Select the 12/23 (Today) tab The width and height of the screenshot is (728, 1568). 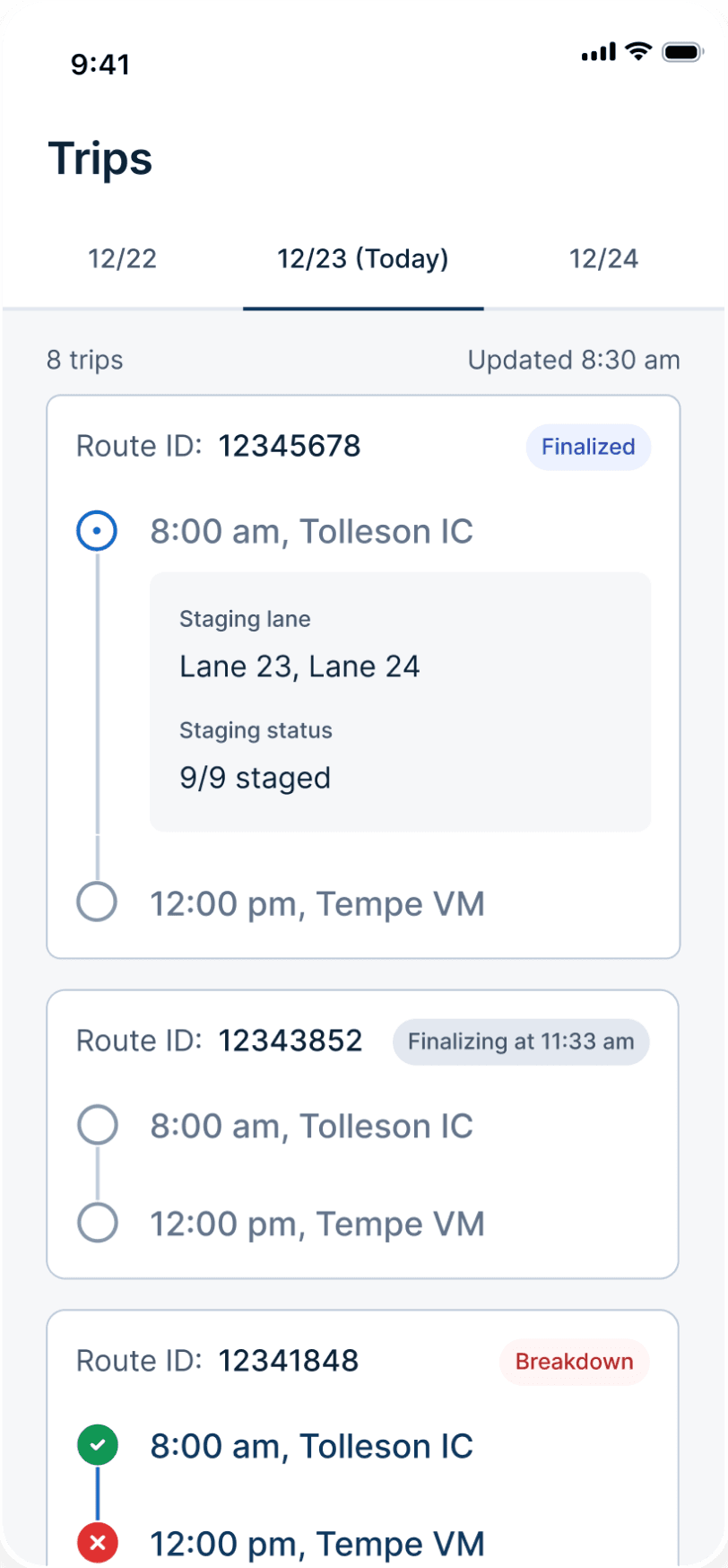click(363, 259)
